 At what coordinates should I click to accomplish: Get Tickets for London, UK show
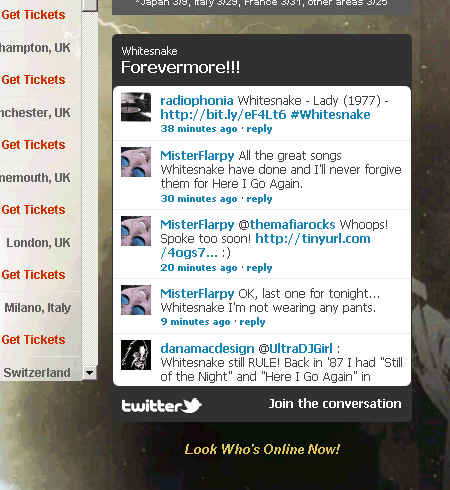[33, 275]
